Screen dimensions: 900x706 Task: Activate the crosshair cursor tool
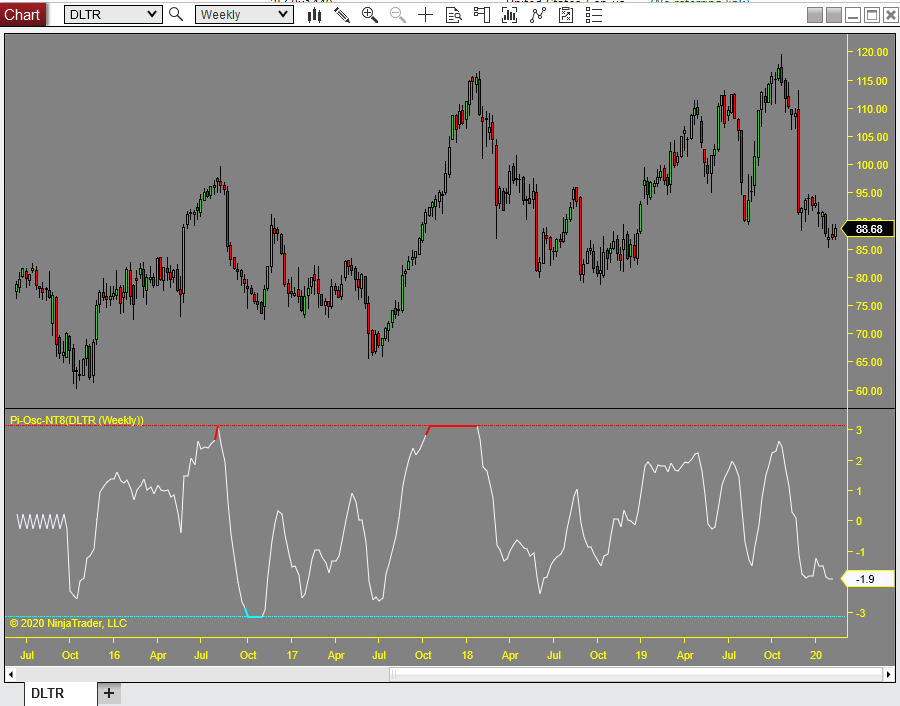coord(426,14)
